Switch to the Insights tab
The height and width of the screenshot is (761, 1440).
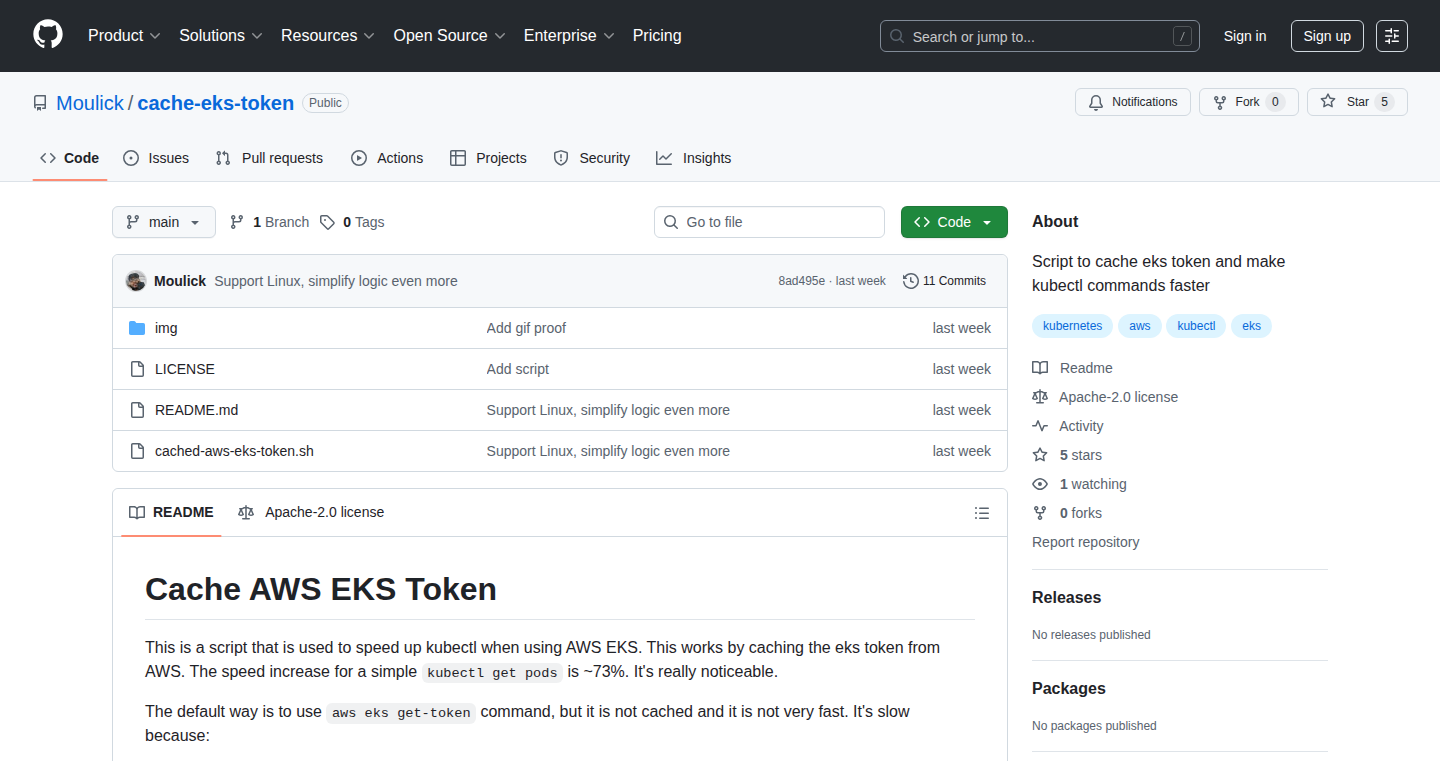pos(694,158)
